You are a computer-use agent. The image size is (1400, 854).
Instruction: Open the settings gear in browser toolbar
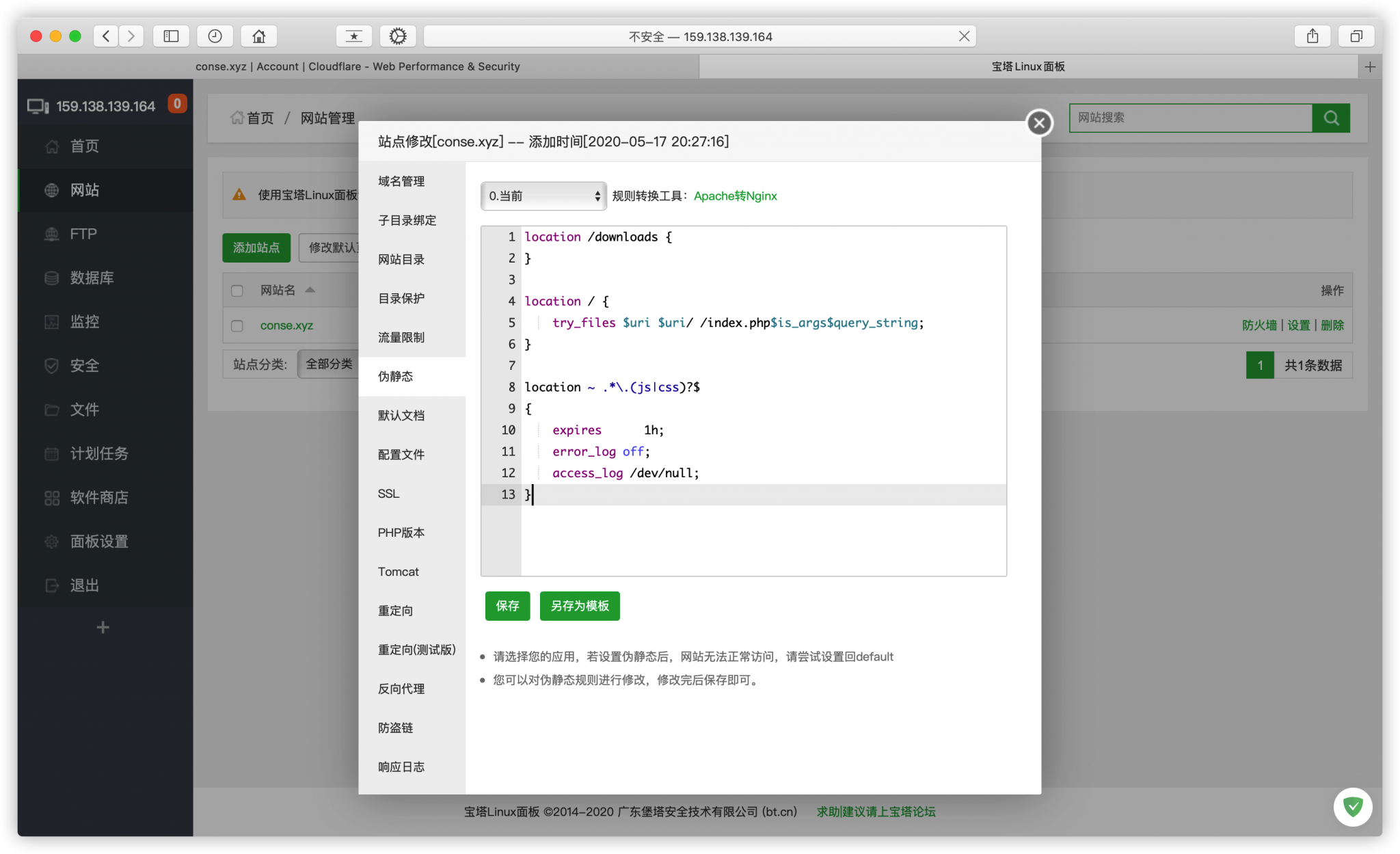click(398, 36)
